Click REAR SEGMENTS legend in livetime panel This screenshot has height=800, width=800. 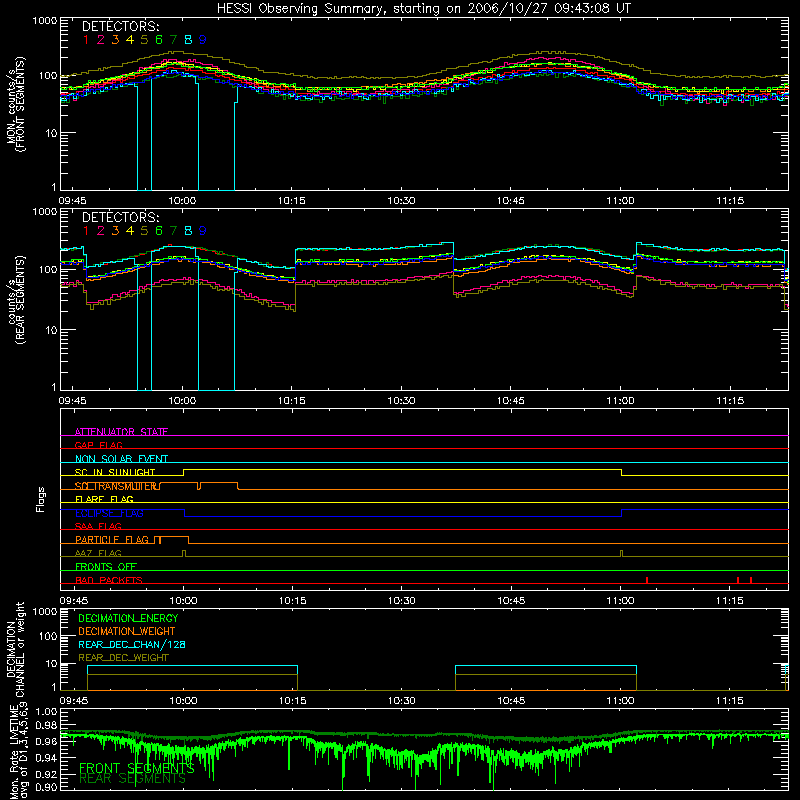pos(133,779)
